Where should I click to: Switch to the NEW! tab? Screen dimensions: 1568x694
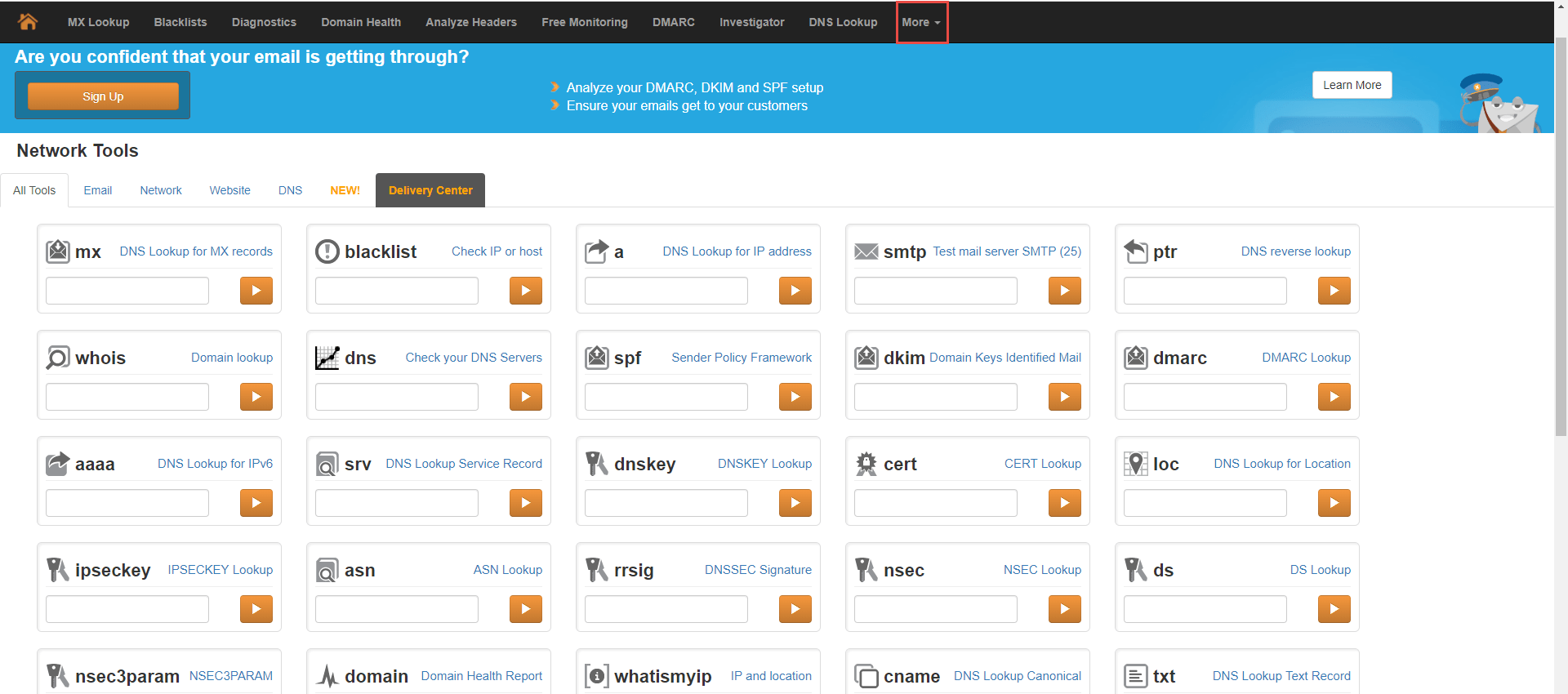345,190
